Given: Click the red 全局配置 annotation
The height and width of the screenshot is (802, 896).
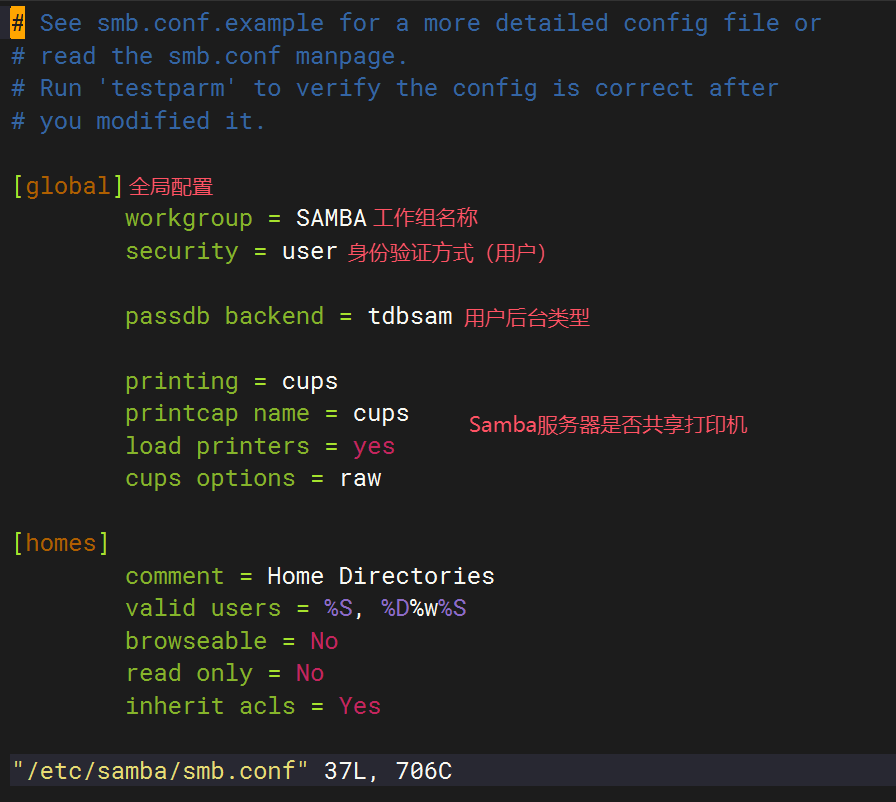Looking at the screenshot, I should (171, 187).
